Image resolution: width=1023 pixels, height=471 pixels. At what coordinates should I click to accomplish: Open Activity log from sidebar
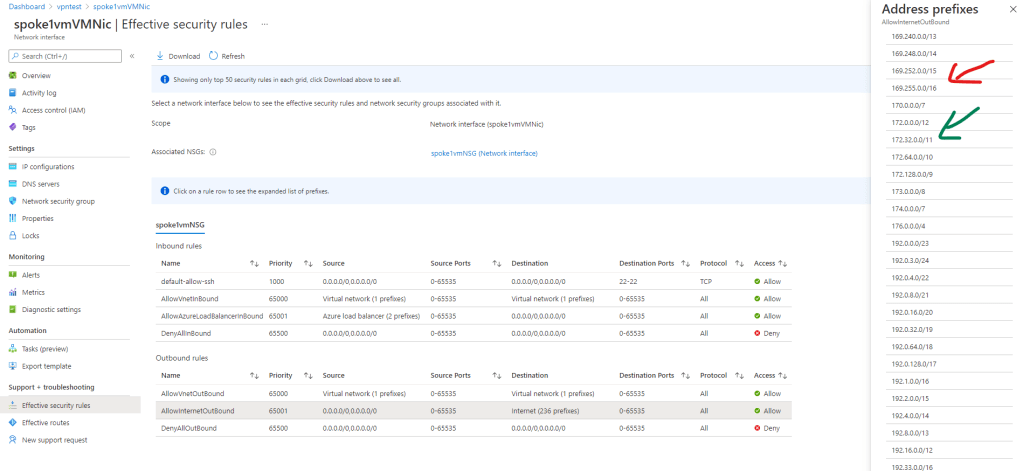[39, 92]
